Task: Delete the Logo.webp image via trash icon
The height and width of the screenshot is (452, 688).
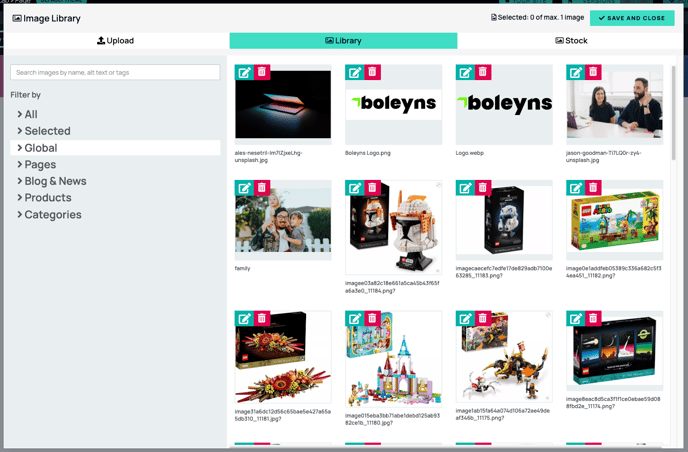Action: coord(483,72)
